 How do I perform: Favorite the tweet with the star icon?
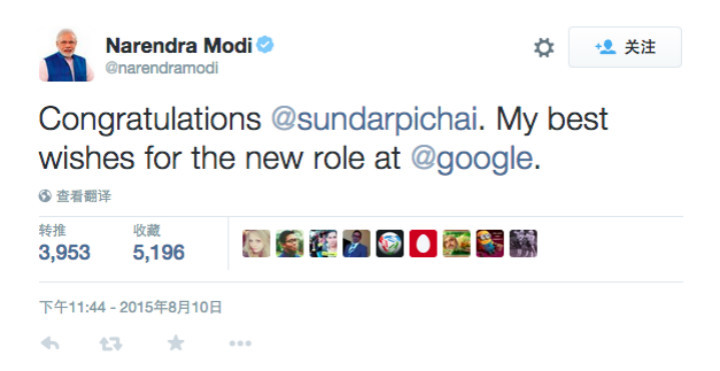175,343
